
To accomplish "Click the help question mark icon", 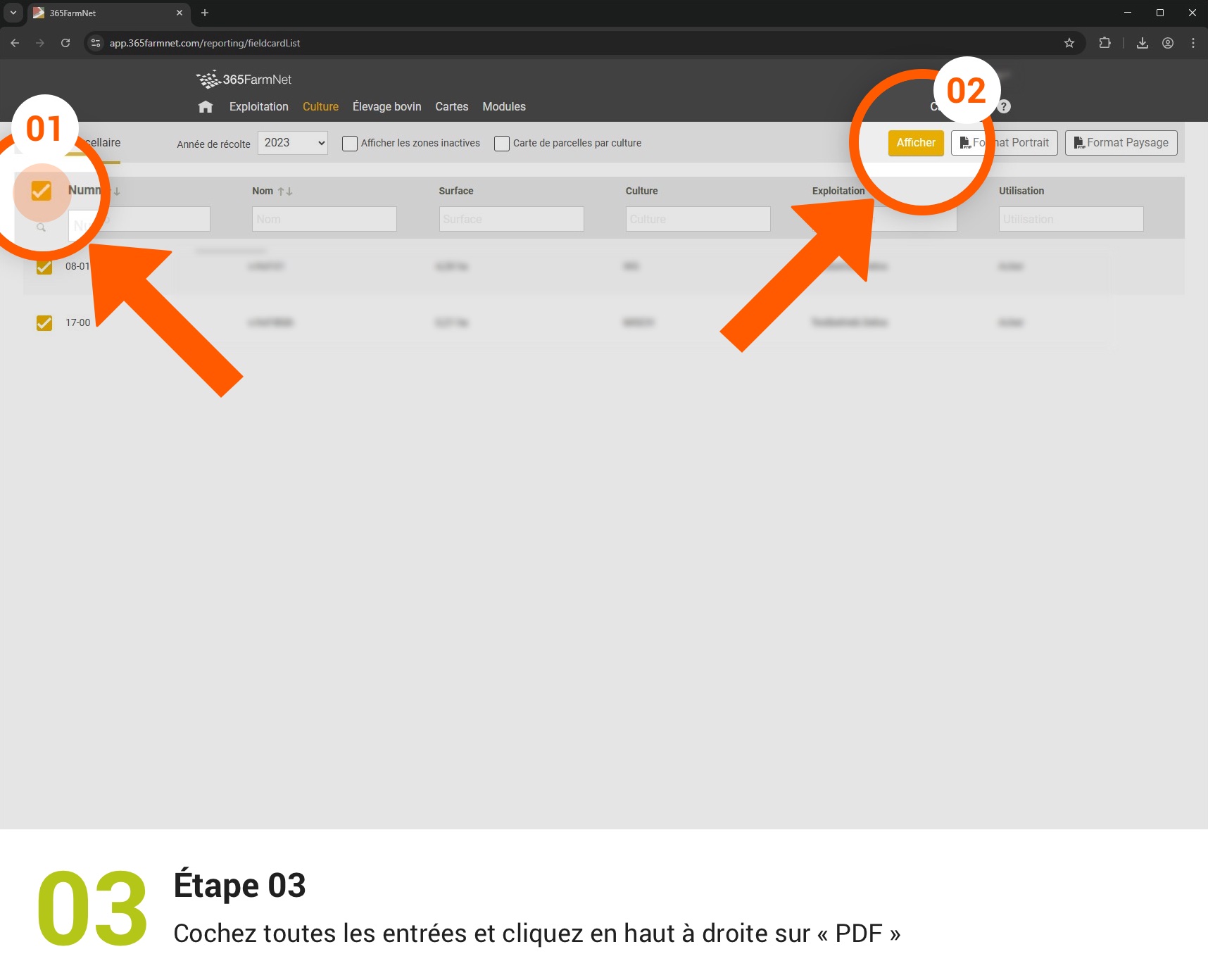I will 1004,106.
